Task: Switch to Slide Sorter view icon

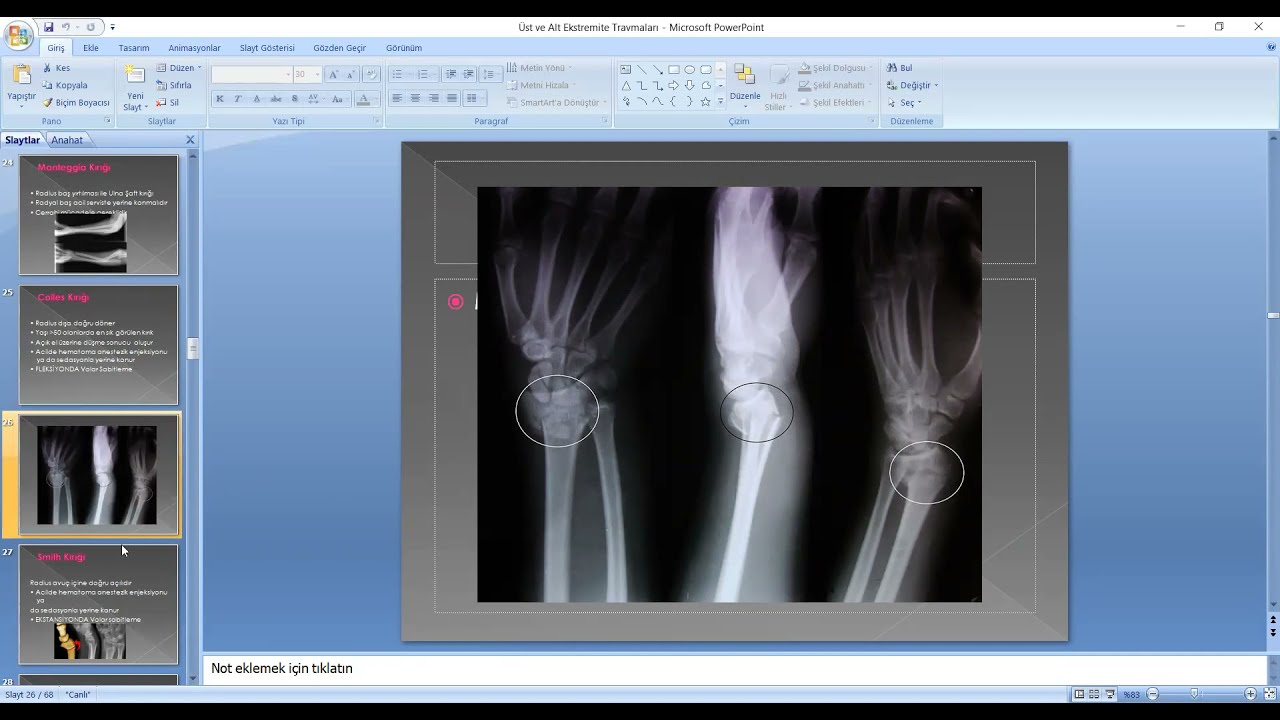Action: [1094, 694]
